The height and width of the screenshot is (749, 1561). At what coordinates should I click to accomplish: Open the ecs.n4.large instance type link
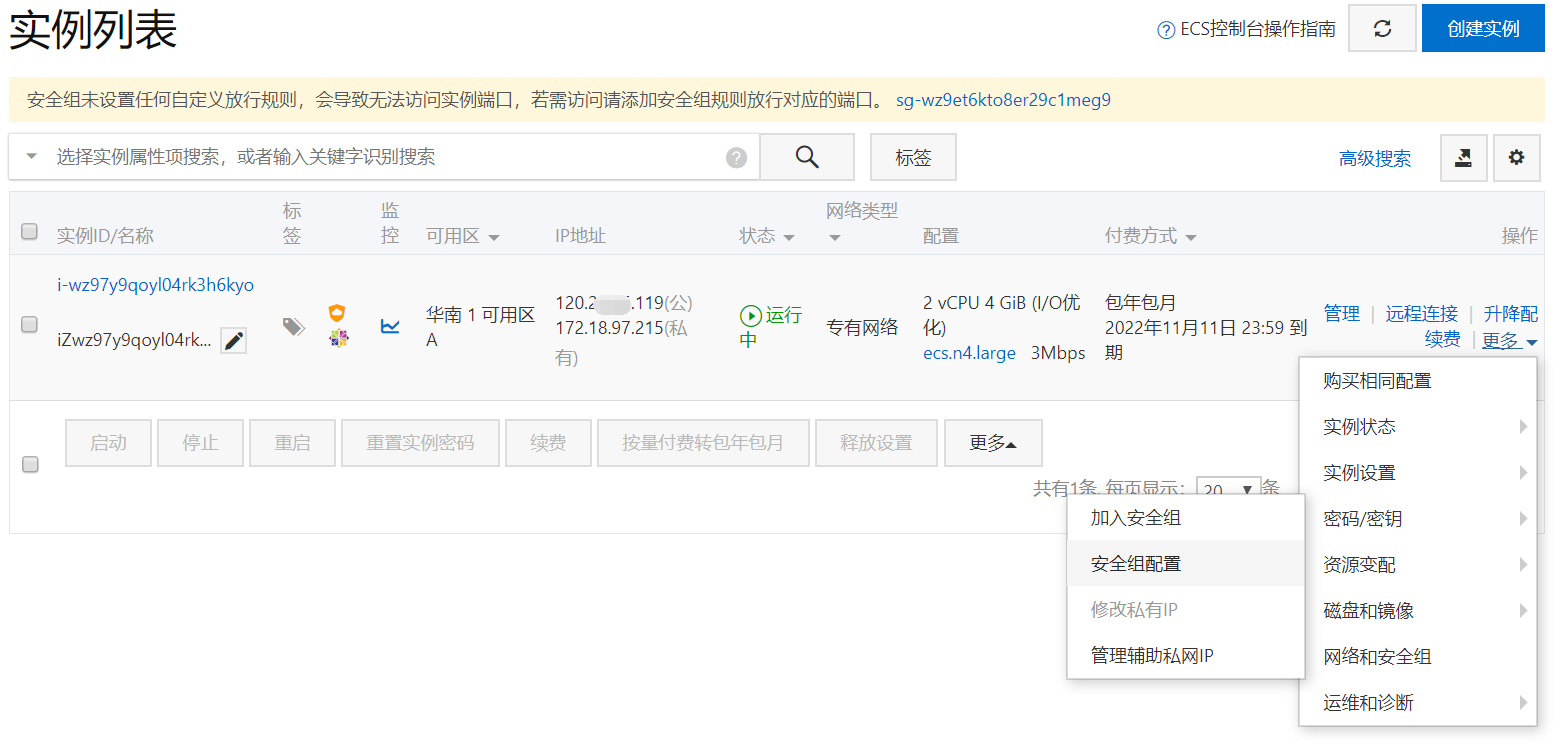pyautogui.click(x=969, y=353)
